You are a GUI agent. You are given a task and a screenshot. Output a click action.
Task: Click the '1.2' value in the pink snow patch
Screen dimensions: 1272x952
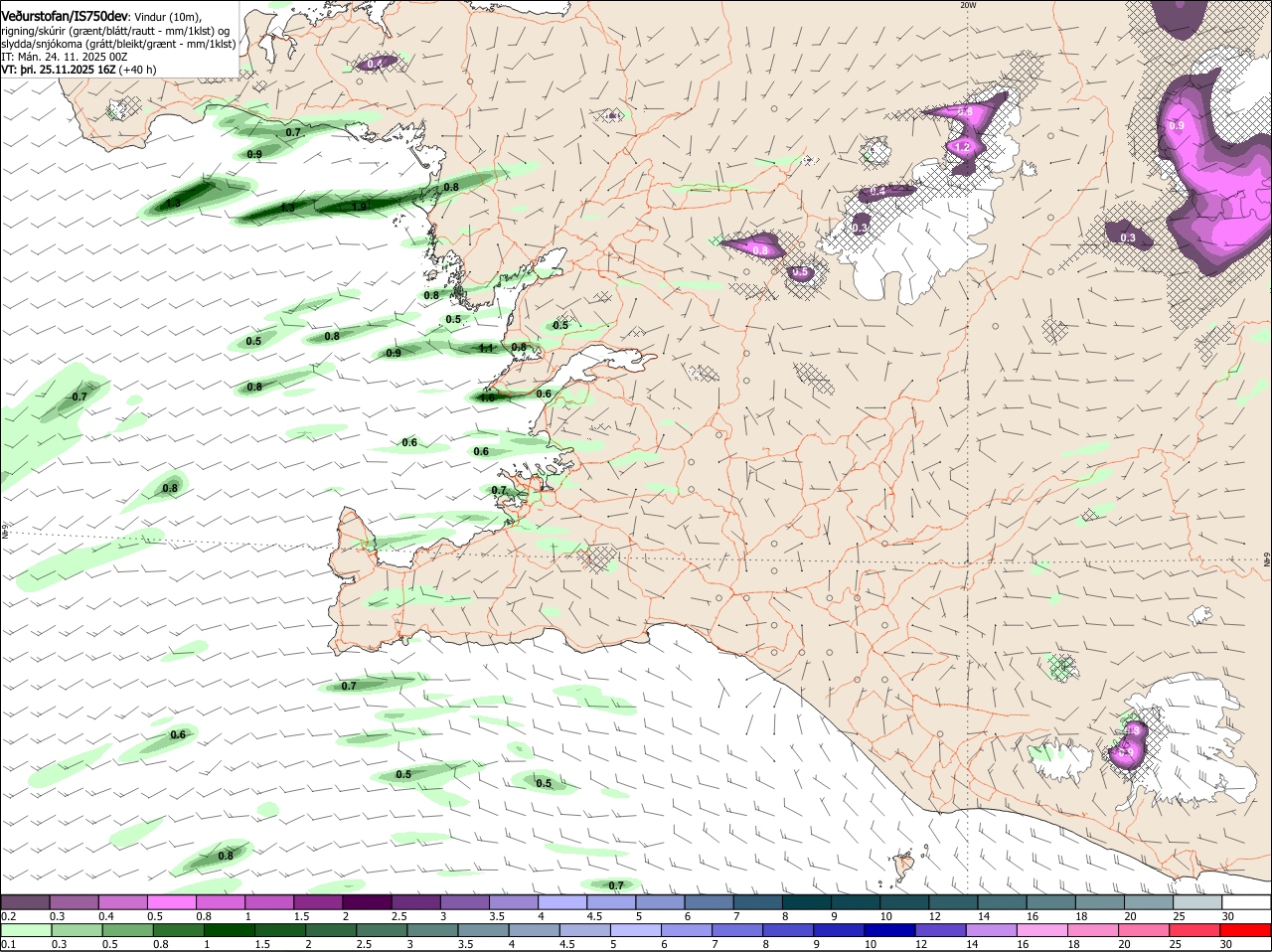[x=962, y=147]
